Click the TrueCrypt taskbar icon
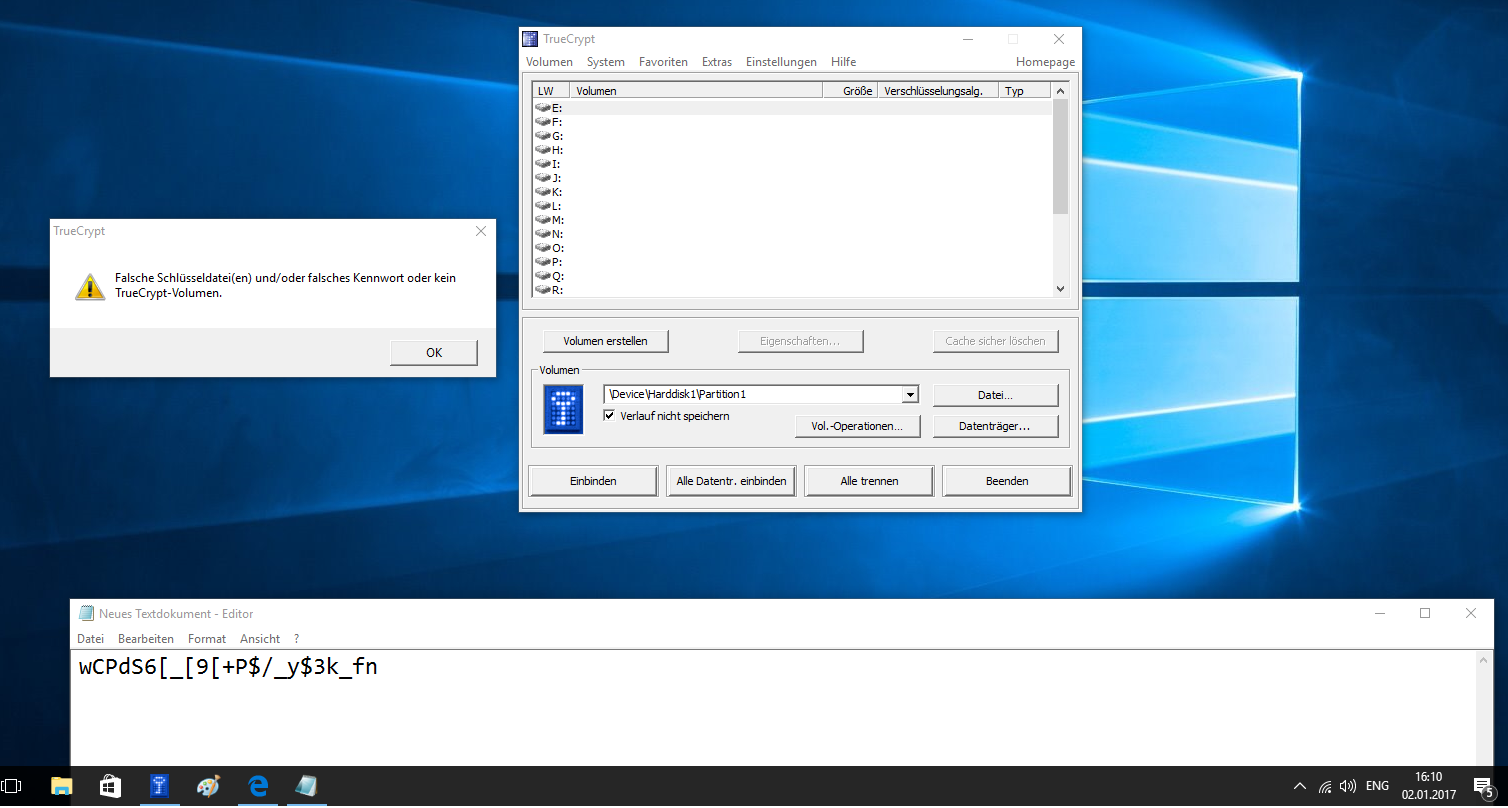Screen dimensions: 1508x808 pyautogui.click(x=159, y=787)
